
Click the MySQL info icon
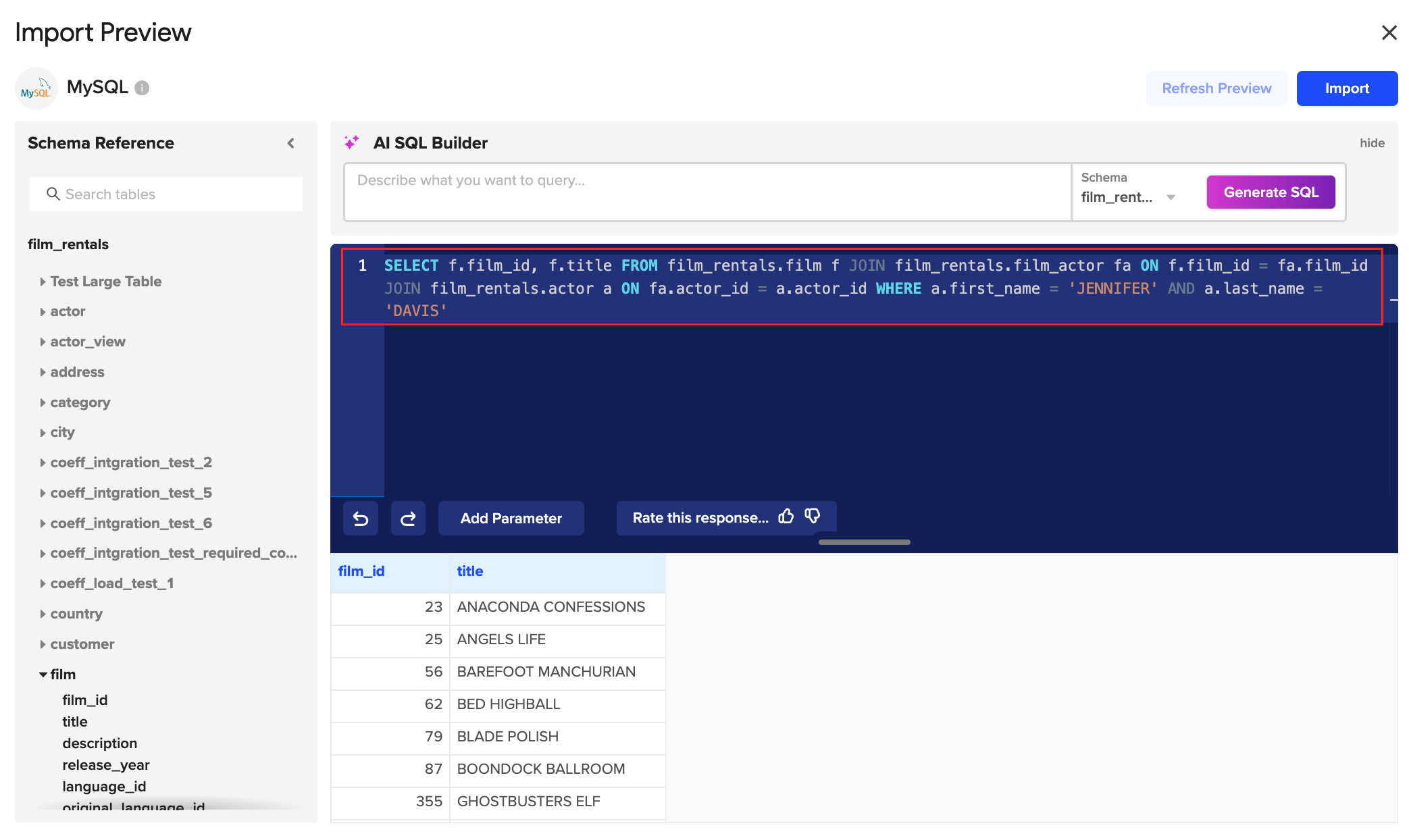coord(142,88)
